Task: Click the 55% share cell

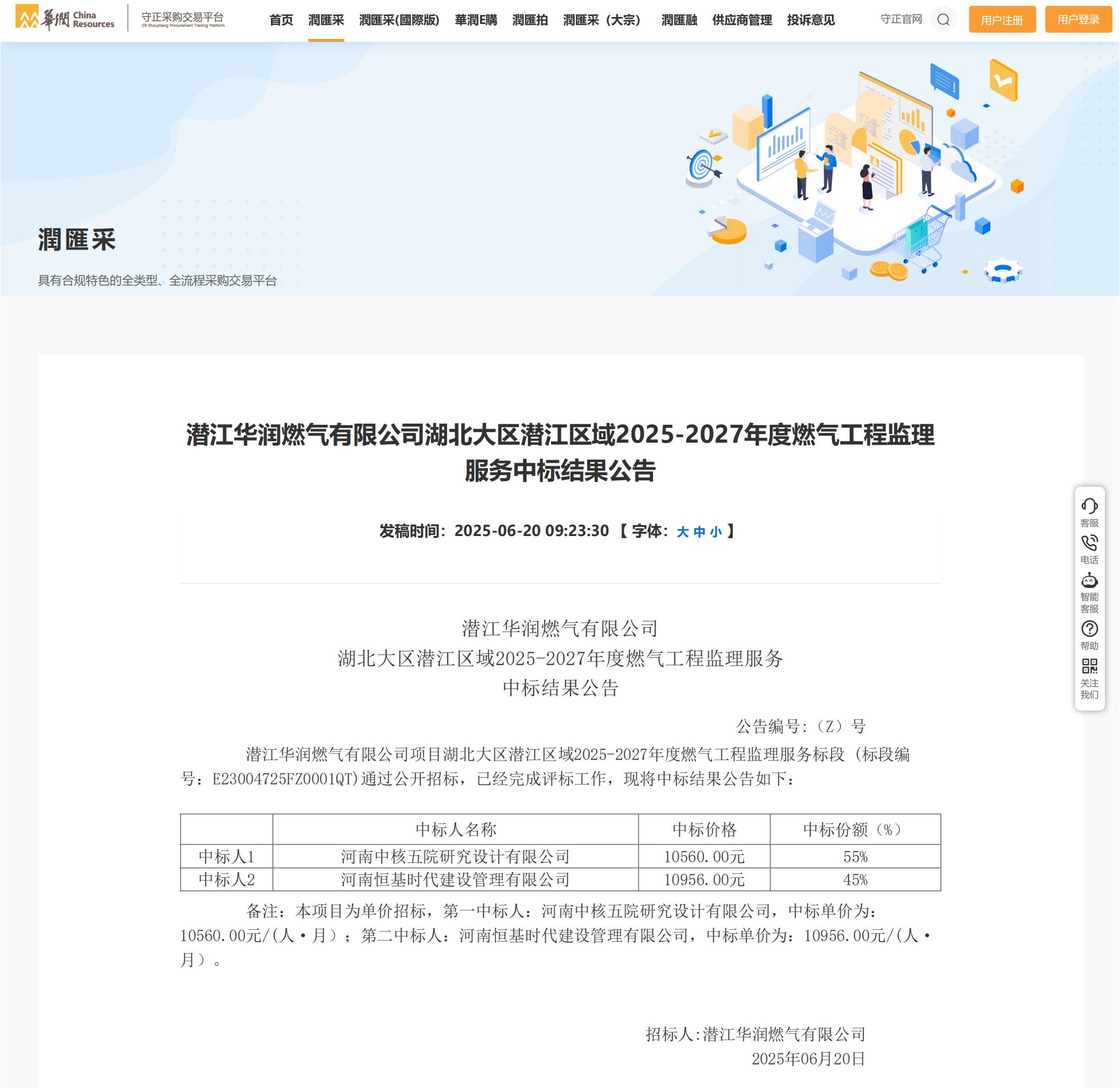Action: [856, 856]
